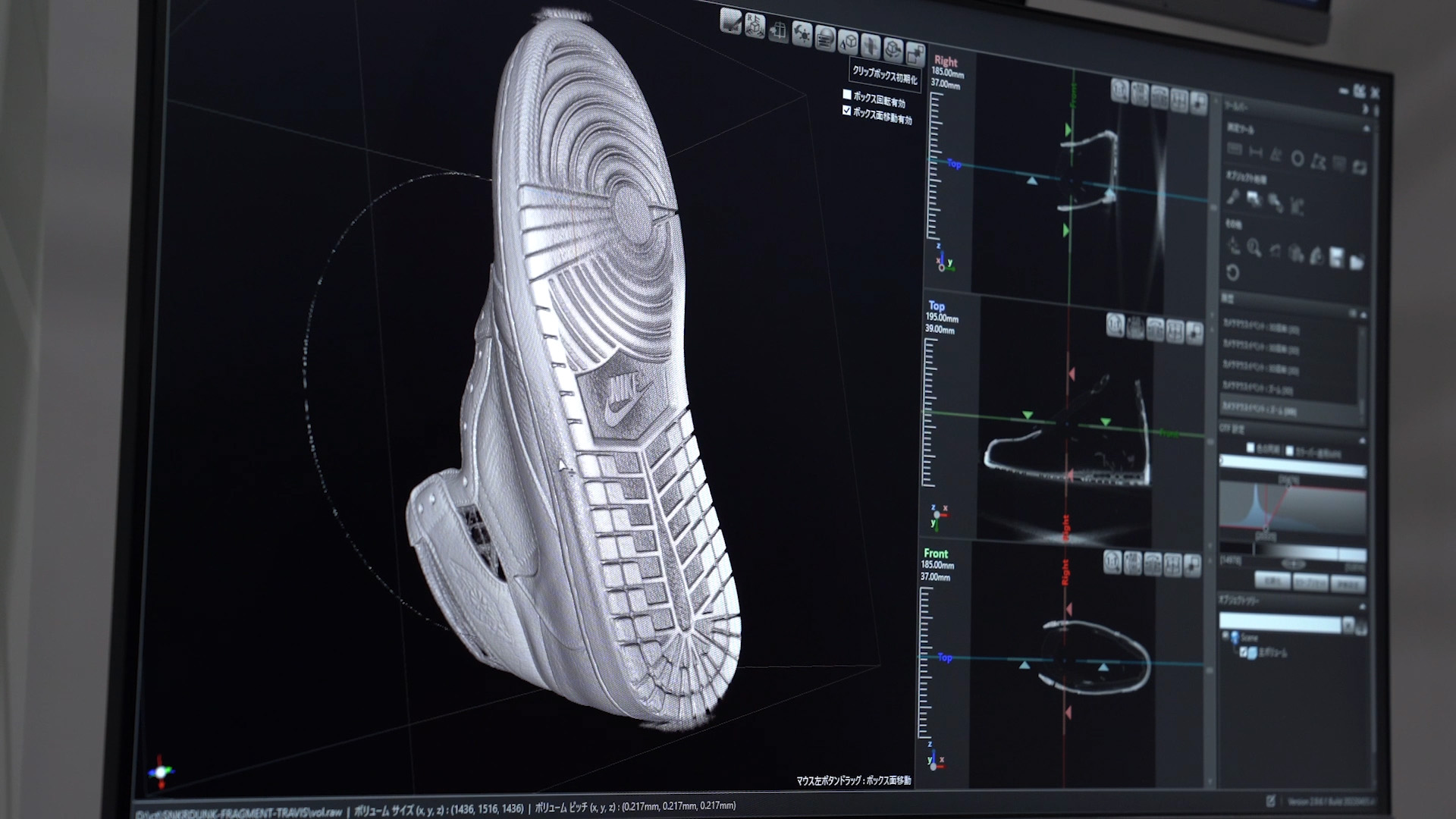The width and height of the screenshot is (1456, 819).
Task: Click the first toolbar icon in Top view
Action: [1116, 325]
